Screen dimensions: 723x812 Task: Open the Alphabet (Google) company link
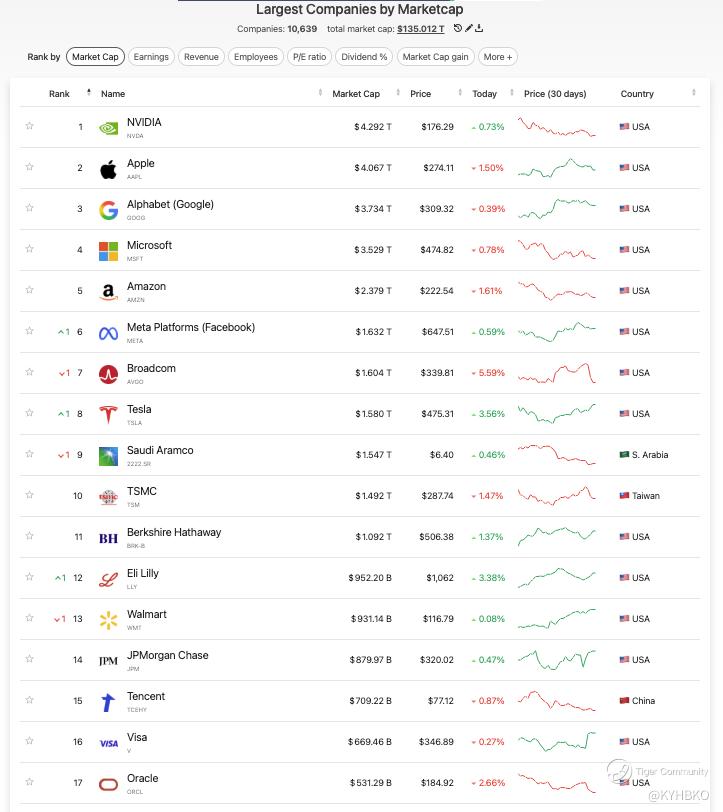pos(170,204)
